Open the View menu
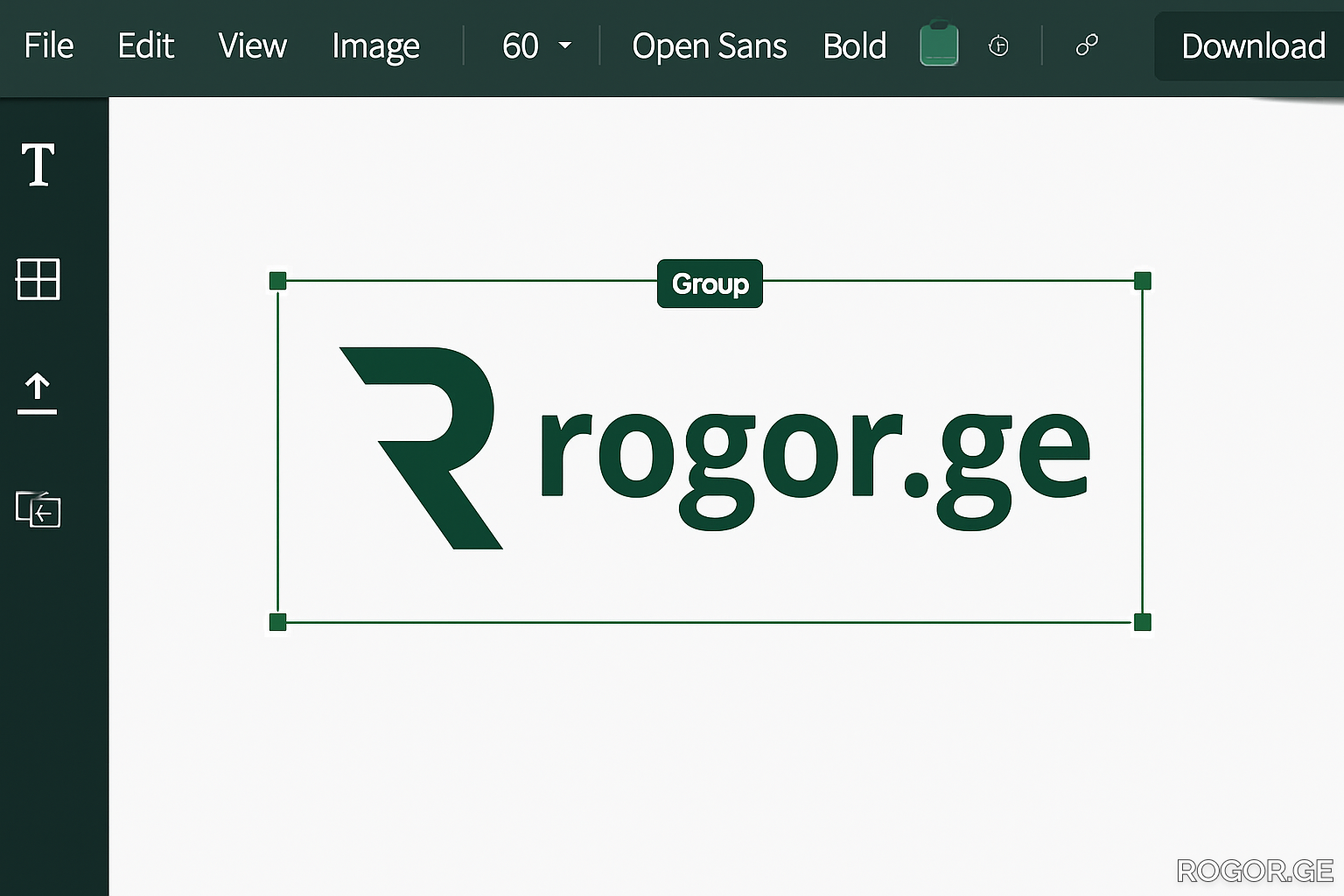The image size is (1344, 896). coord(252,45)
